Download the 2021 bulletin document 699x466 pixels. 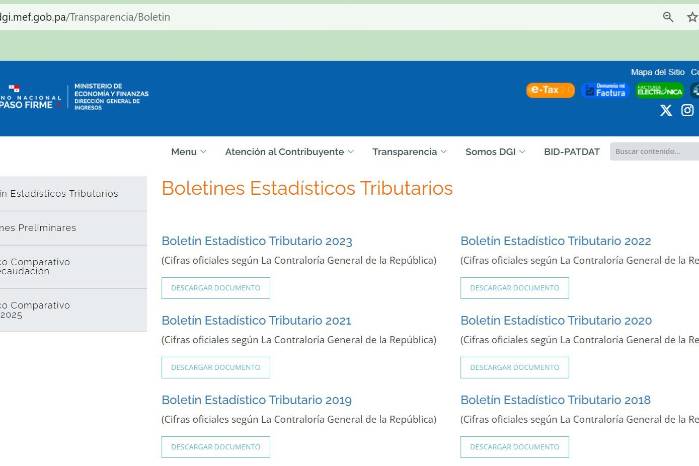coord(216,367)
